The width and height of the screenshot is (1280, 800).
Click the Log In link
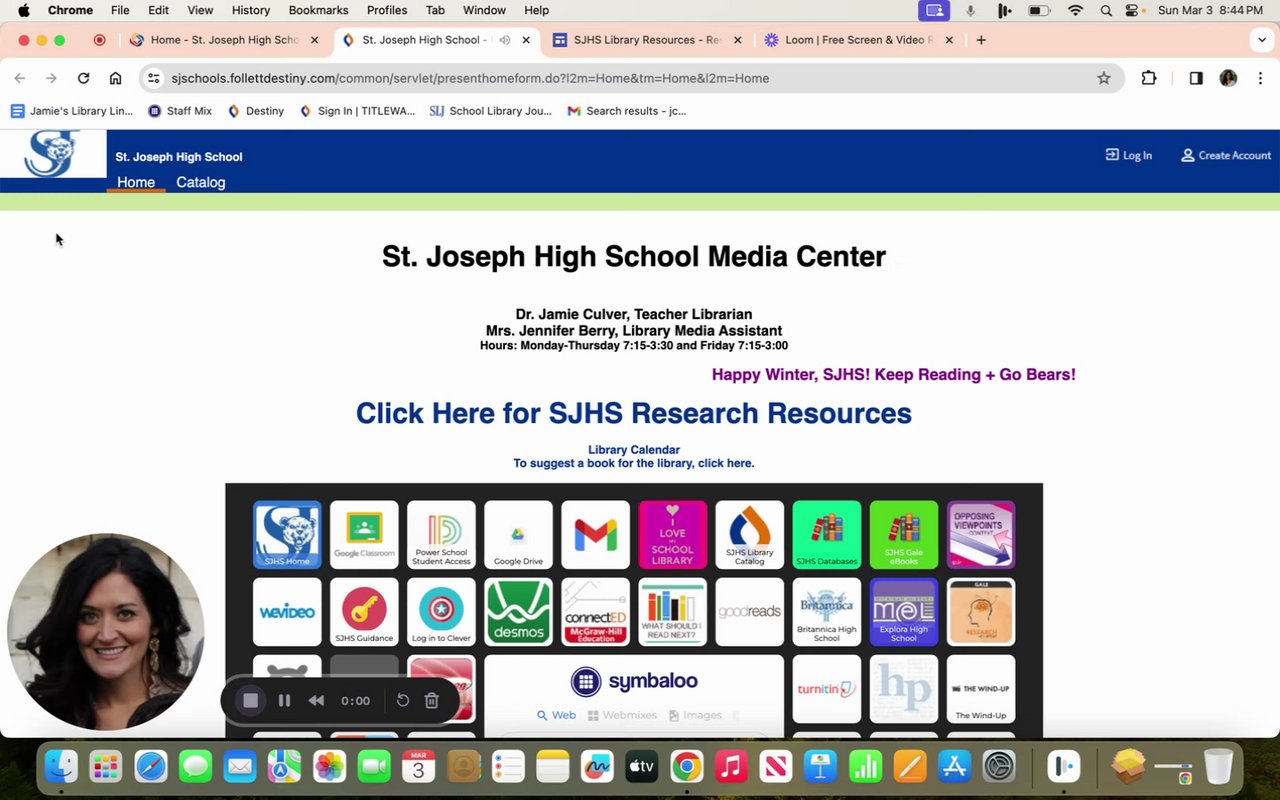1128,155
